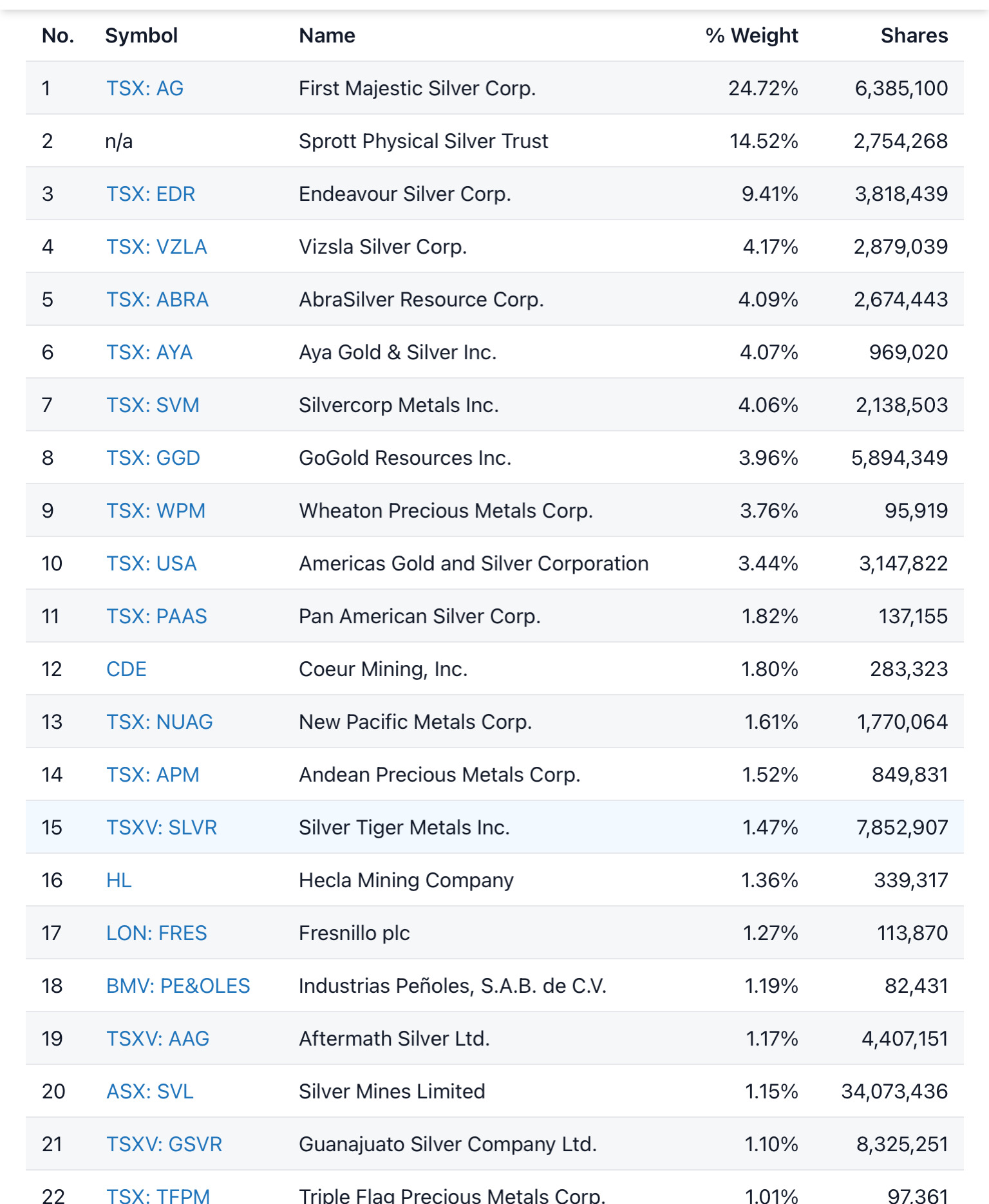Click the 6,385,100 shares value
989x1204 pixels.
(901, 88)
